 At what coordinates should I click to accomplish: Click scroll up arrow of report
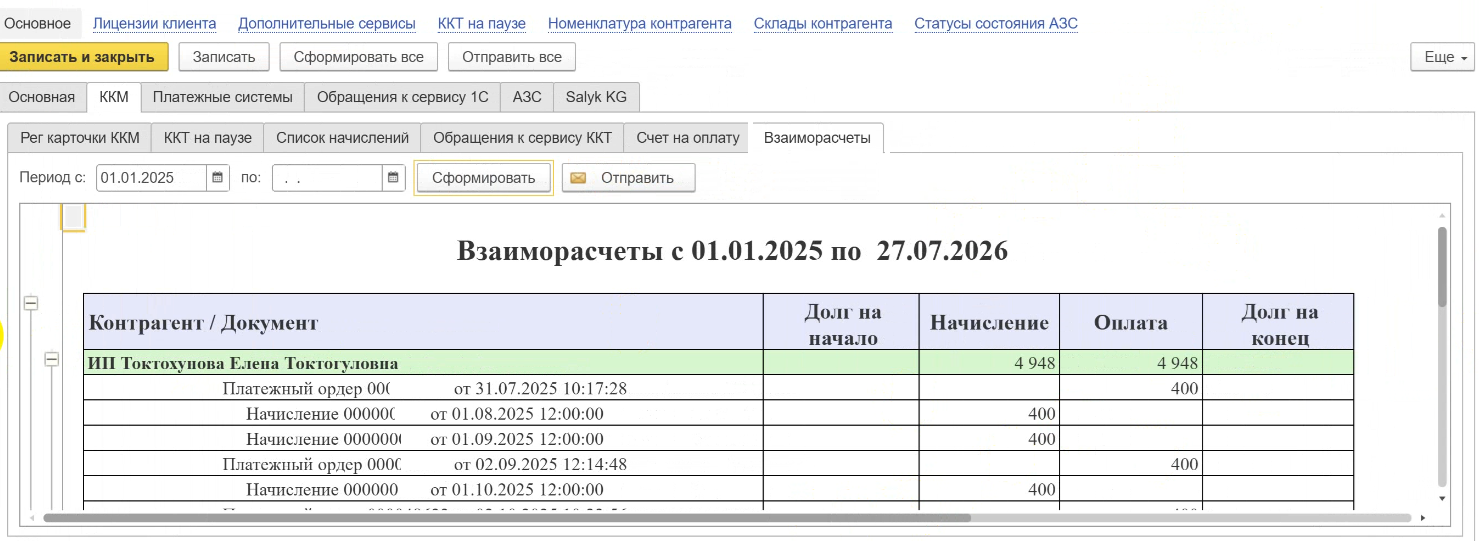coord(1442,214)
